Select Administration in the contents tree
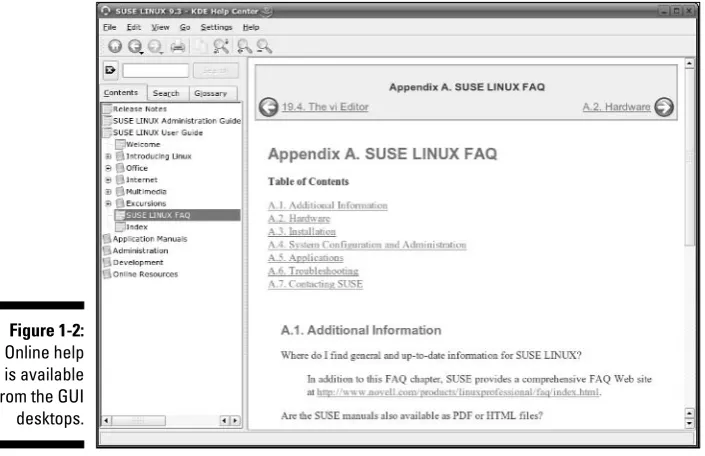Viewport: 705px width, 456px height. coord(140,250)
